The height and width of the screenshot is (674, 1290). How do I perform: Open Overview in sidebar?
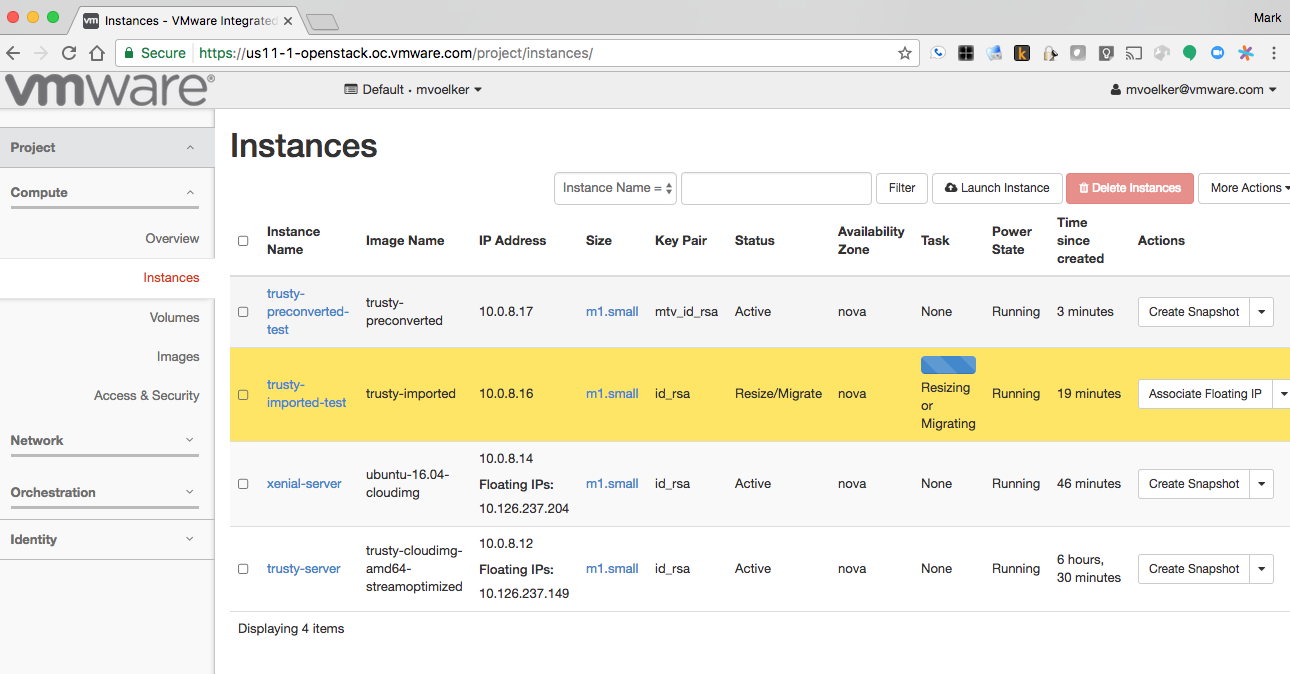(172, 239)
